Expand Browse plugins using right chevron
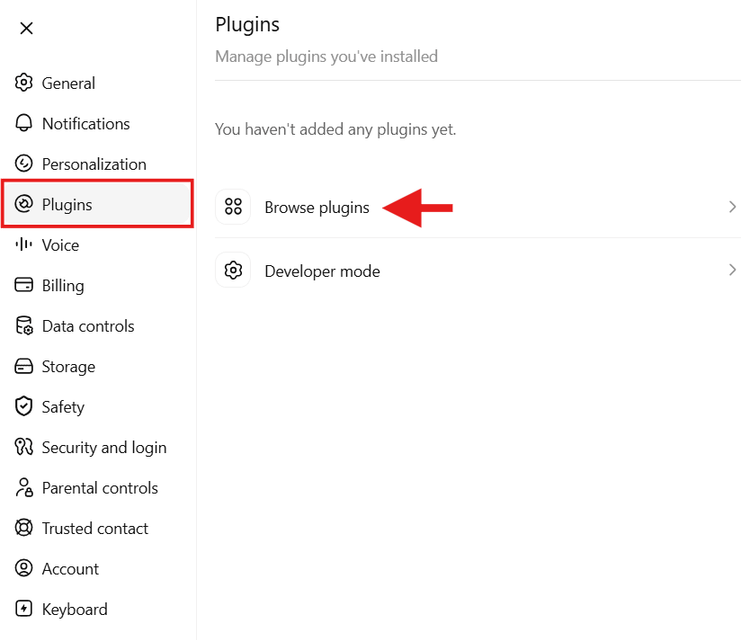750x640 pixels. coord(732,207)
